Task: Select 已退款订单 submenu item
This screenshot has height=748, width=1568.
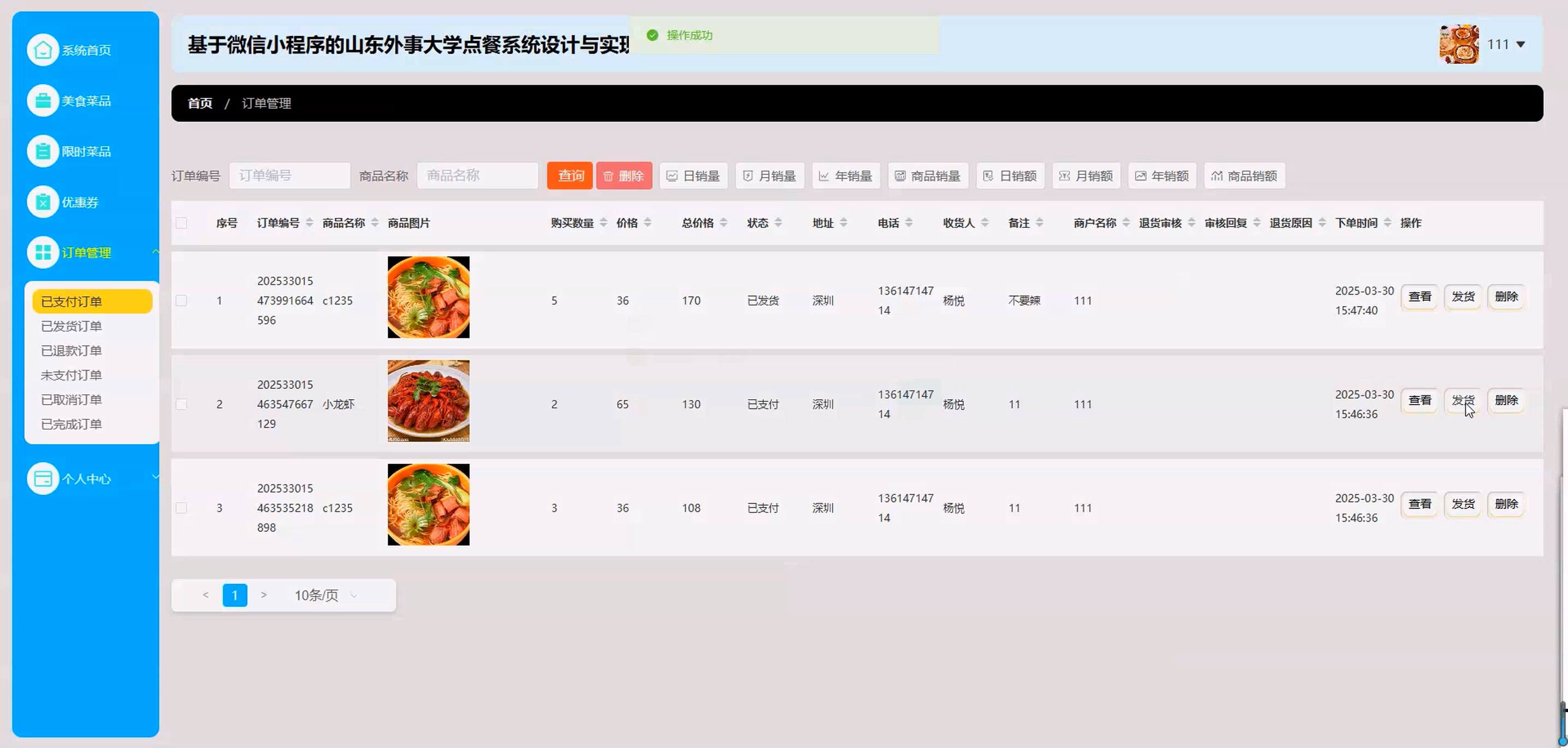Action: [x=71, y=350]
